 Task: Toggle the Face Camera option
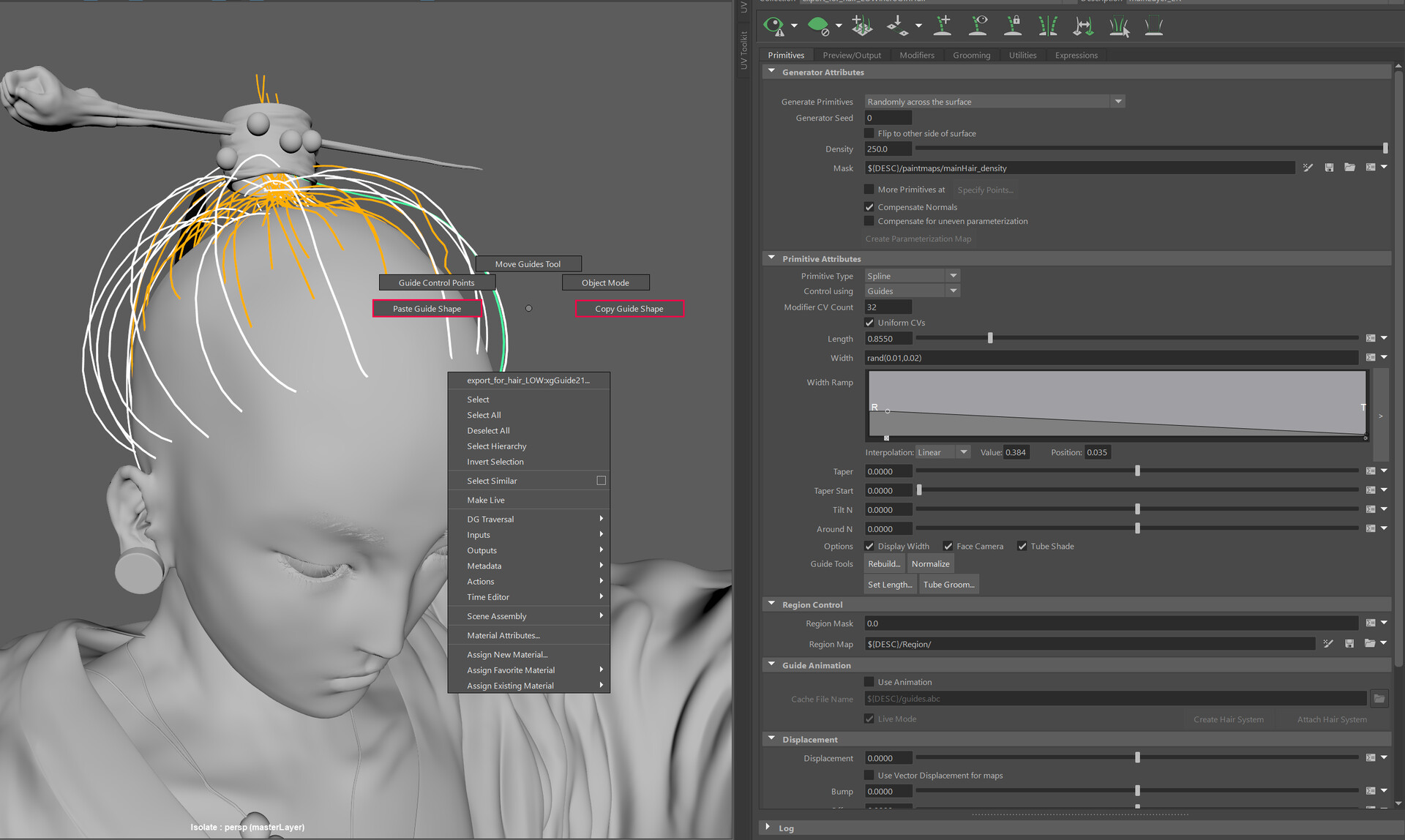(948, 546)
